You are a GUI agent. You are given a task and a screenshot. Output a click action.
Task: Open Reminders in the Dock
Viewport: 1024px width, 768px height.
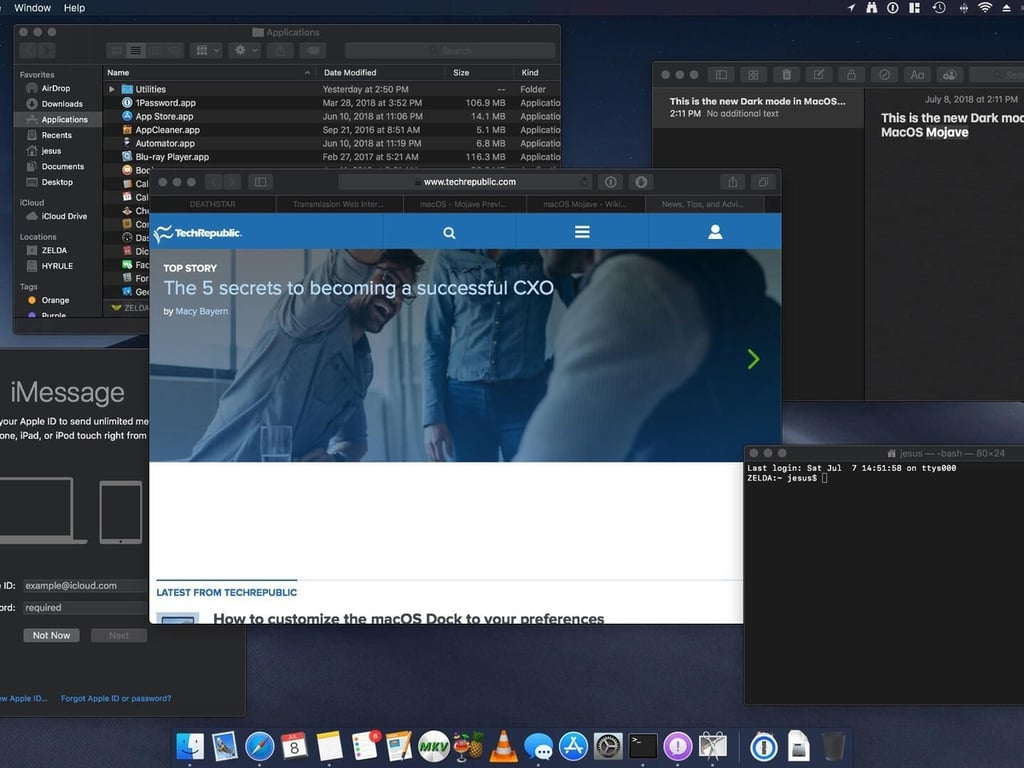coord(364,746)
